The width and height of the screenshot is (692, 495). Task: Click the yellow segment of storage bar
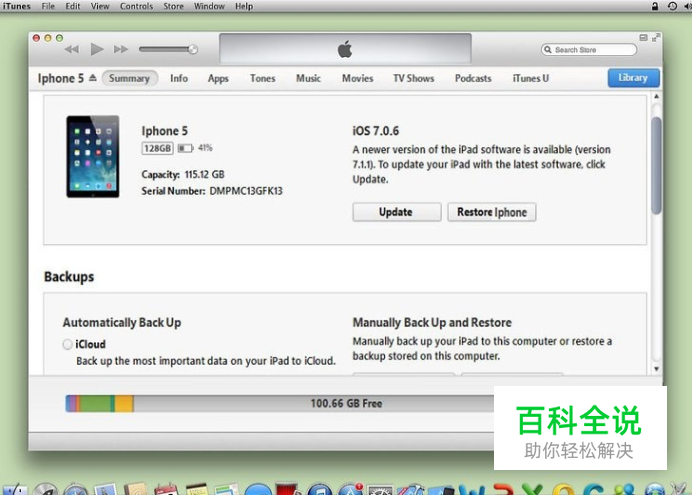coord(124,403)
